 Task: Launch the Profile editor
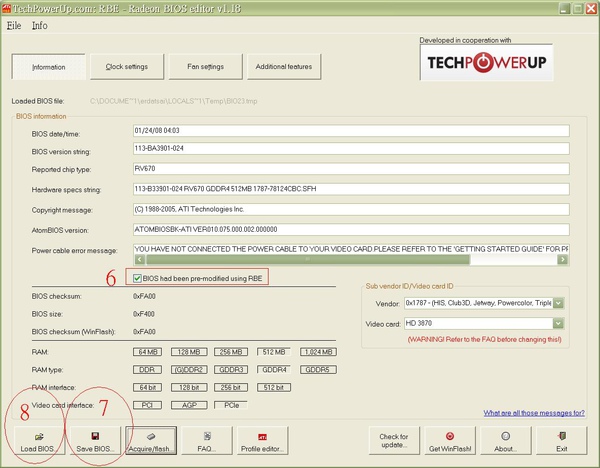(x=262, y=441)
